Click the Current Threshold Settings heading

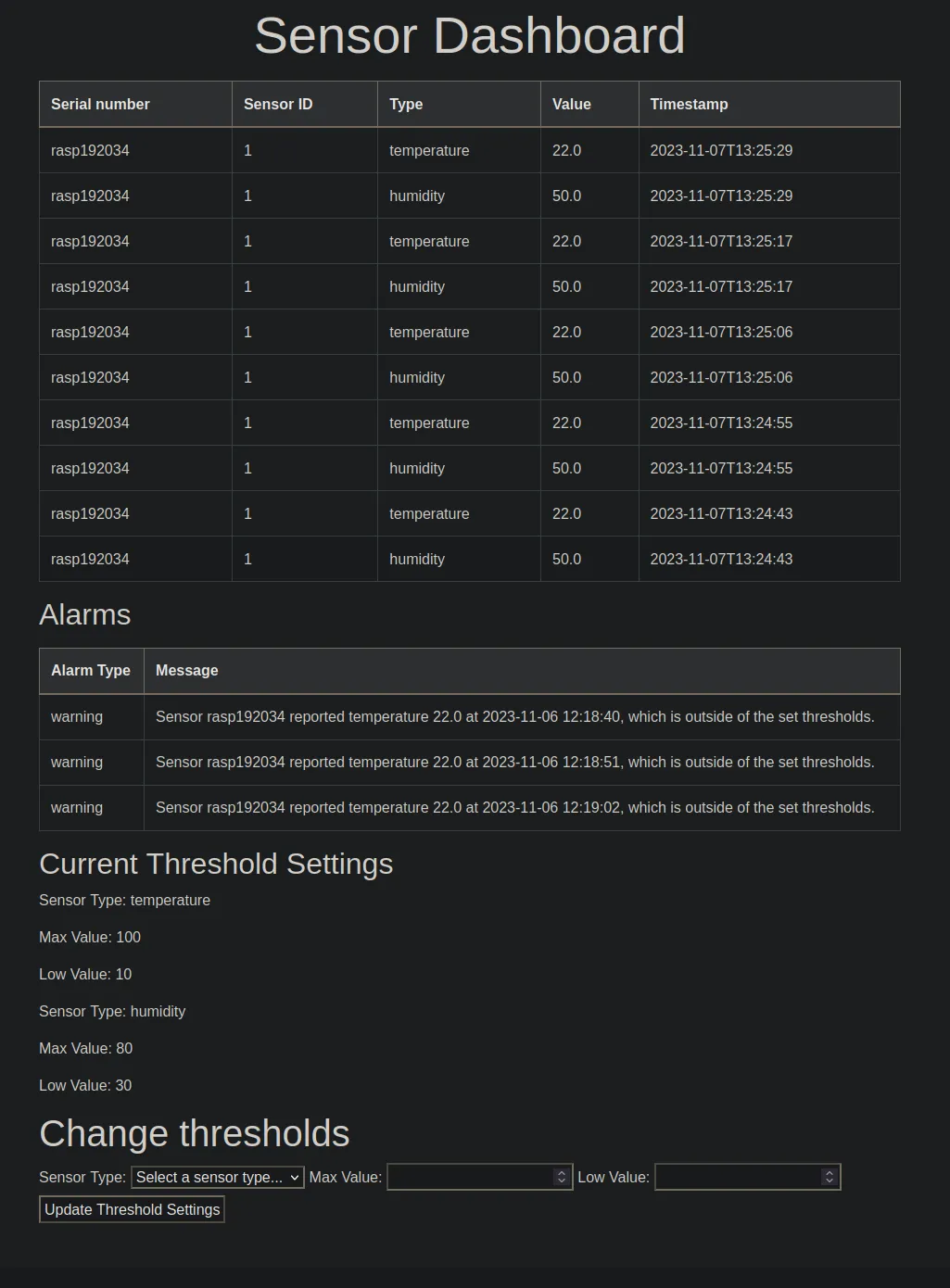(216, 864)
